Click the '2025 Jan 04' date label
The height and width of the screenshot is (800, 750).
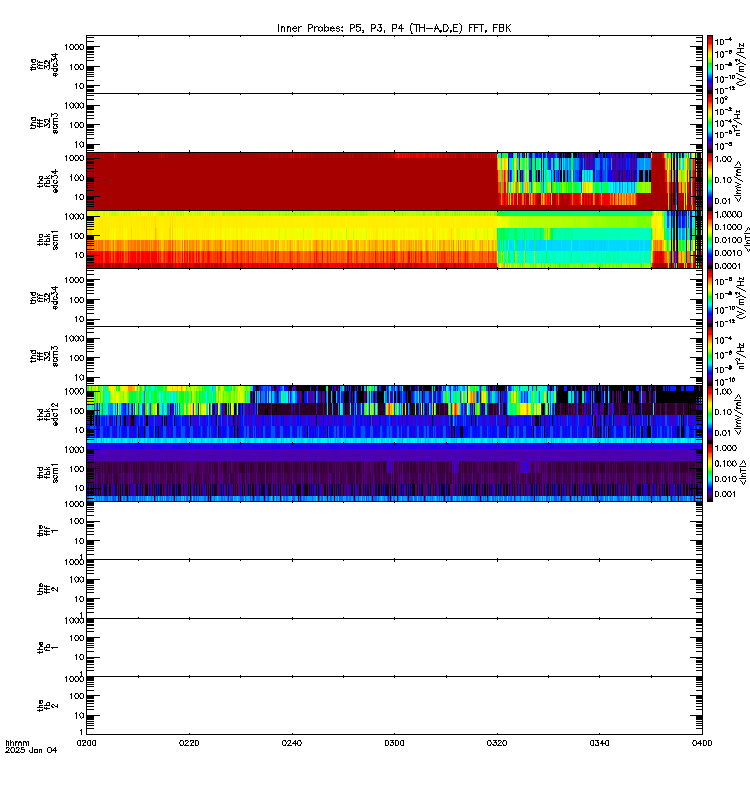pyautogui.click(x=31, y=750)
